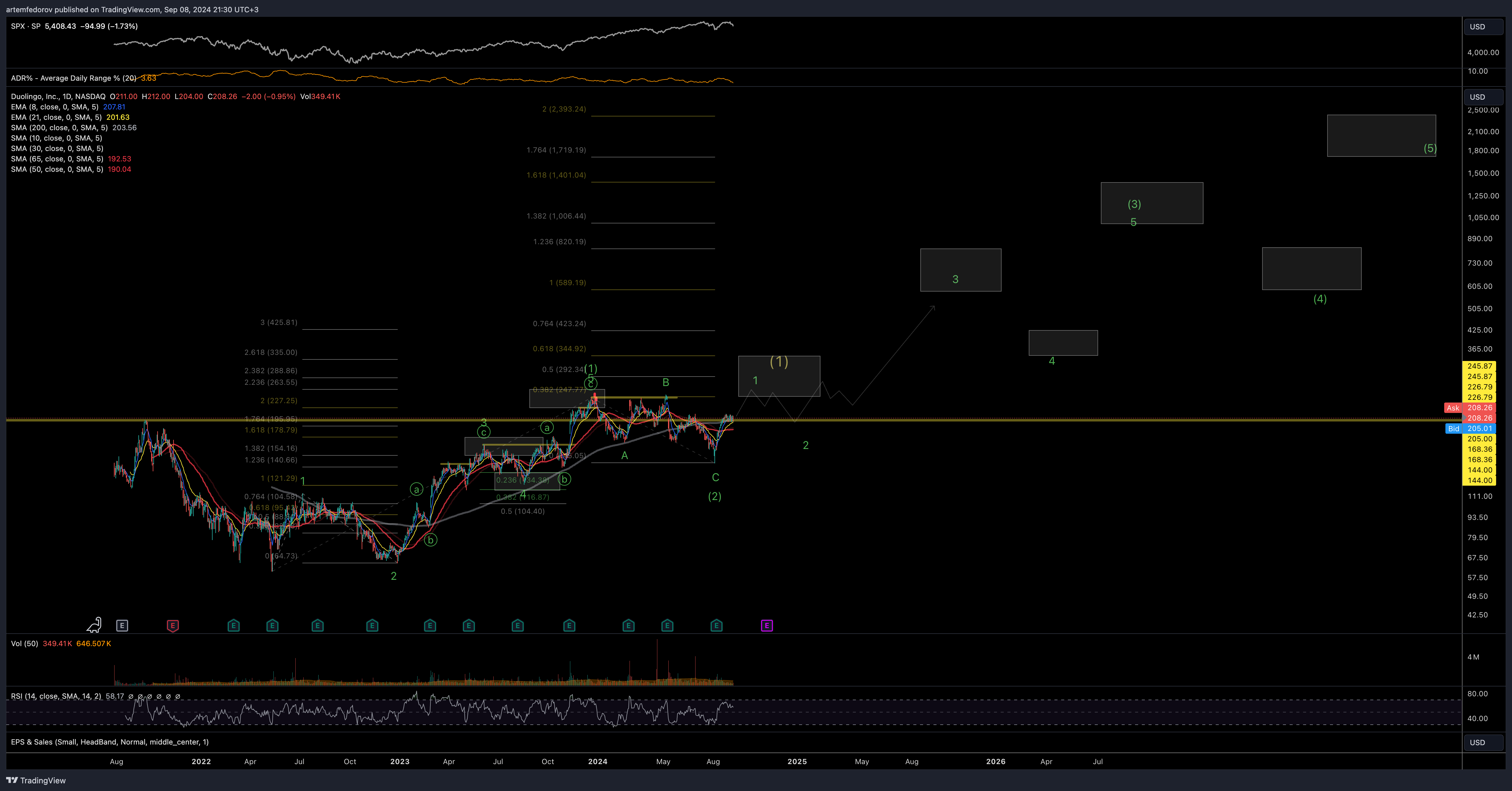Click the 2026 label on the time axis
The height and width of the screenshot is (791, 1512).
click(x=995, y=762)
